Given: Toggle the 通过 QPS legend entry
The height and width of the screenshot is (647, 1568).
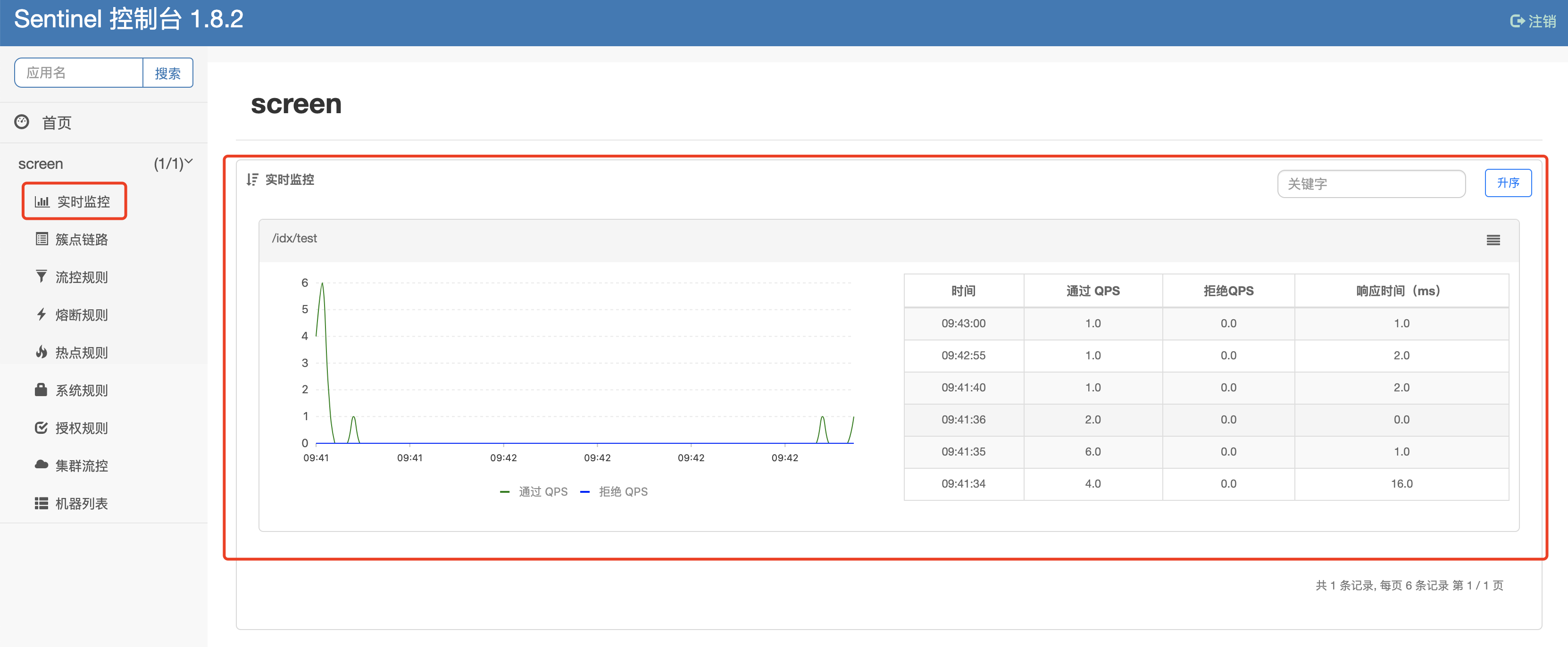Looking at the screenshot, I should [534, 491].
